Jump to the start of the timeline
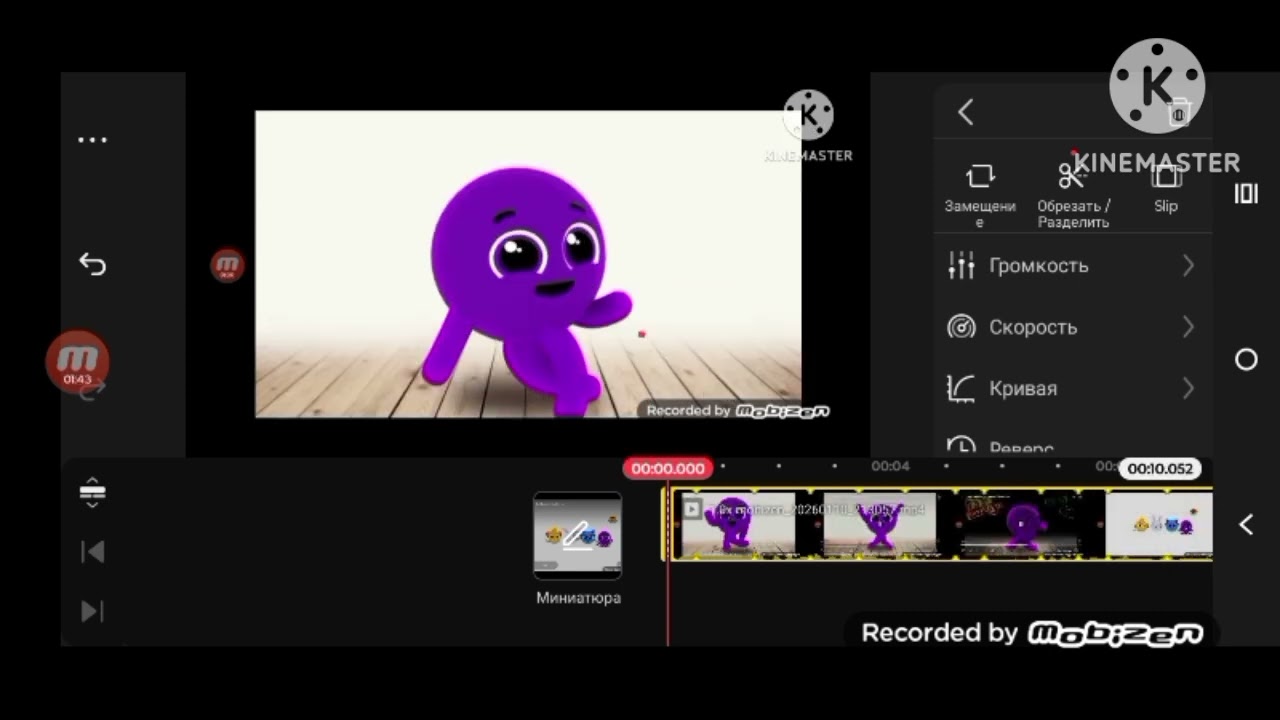1280x720 pixels. pos(92,552)
